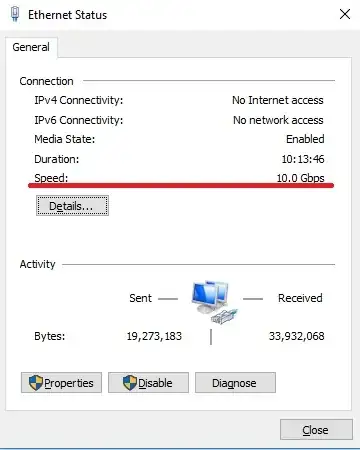Close the Ethernet Status window with X

click(345, 14)
